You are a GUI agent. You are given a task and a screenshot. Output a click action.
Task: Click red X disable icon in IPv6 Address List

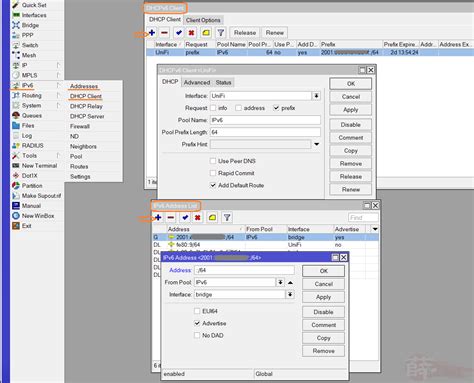198,217
